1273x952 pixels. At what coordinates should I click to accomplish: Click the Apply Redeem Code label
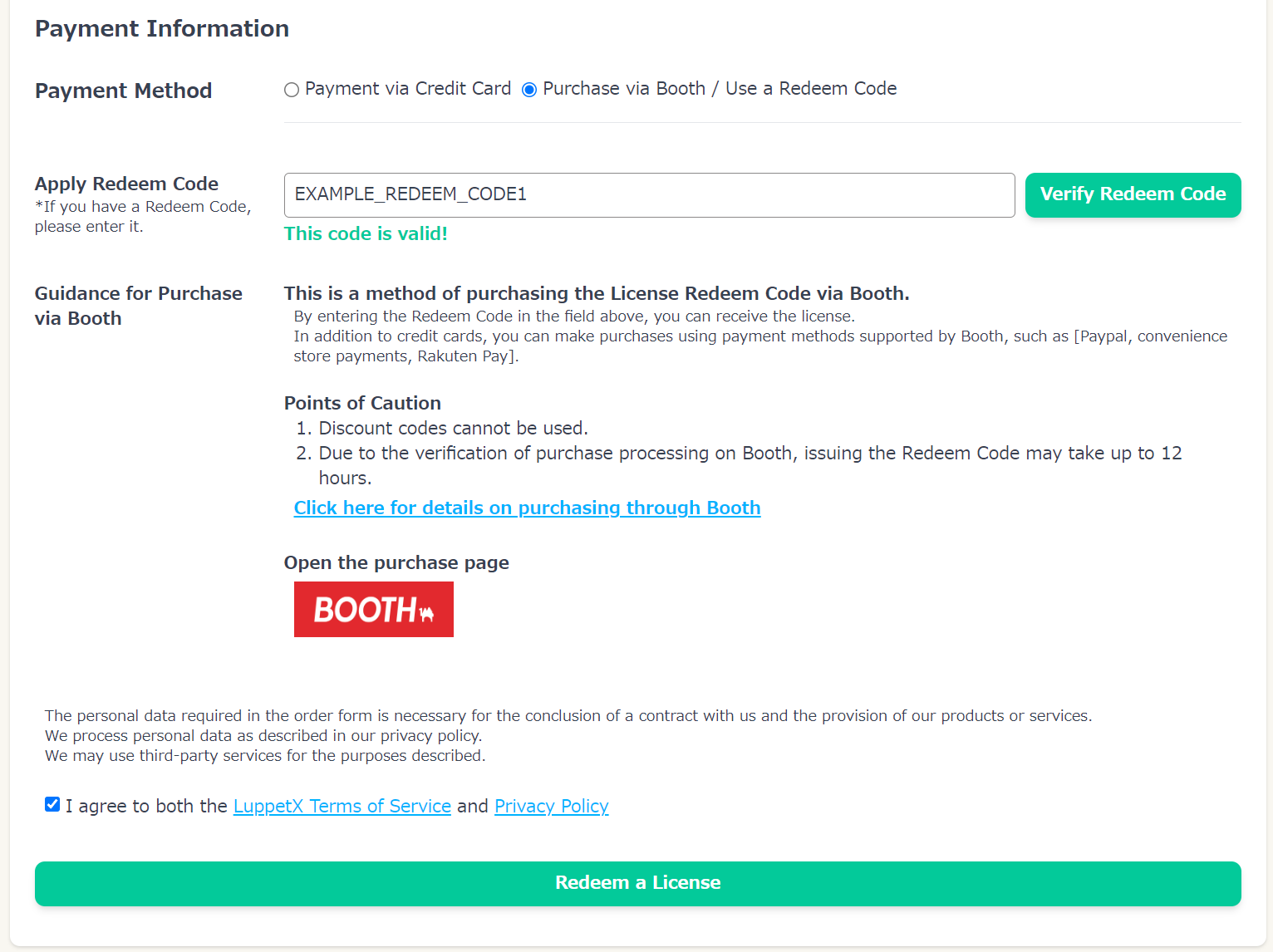126,184
